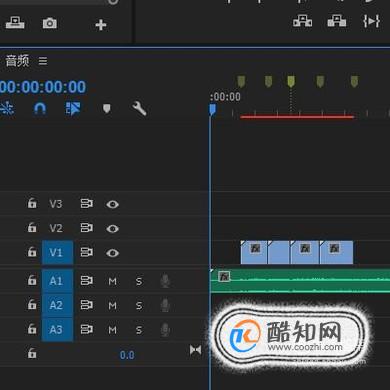Toggle sync lock for track A2
The width and height of the screenshot is (390, 390).
tap(87, 305)
